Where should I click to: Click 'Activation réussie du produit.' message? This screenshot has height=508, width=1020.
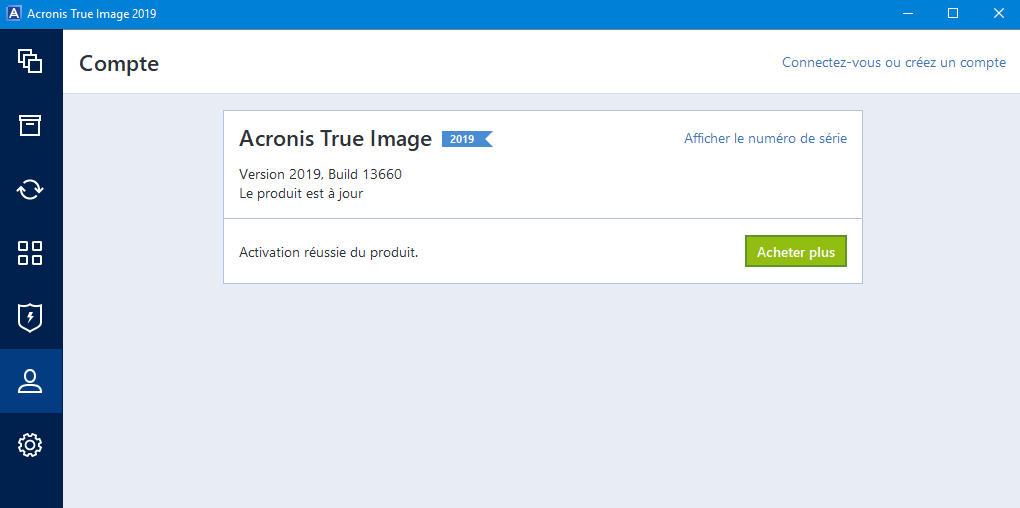[x=329, y=252]
